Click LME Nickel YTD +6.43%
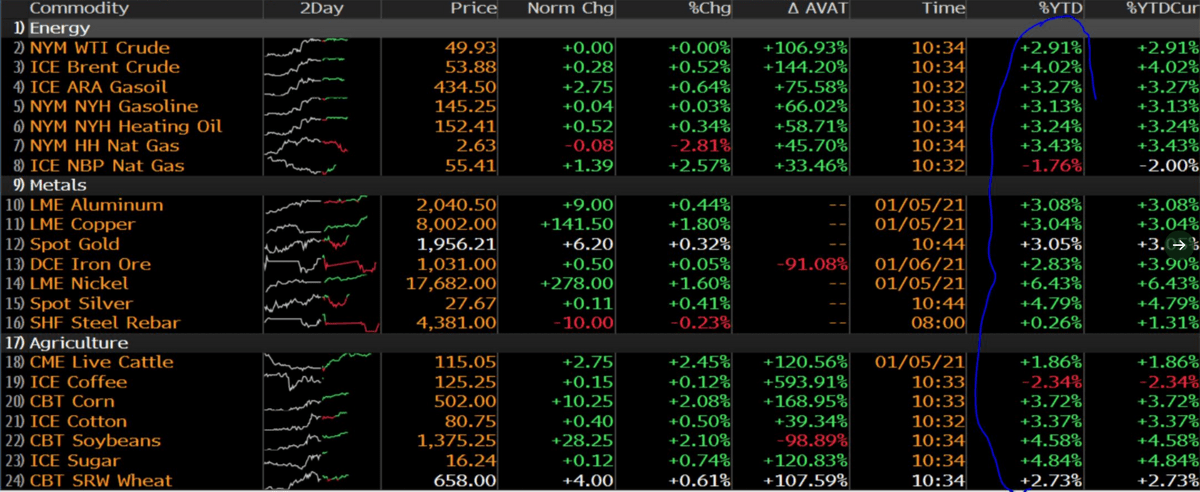This screenshot has width=1200, height=492. (x=1051, y=283)
